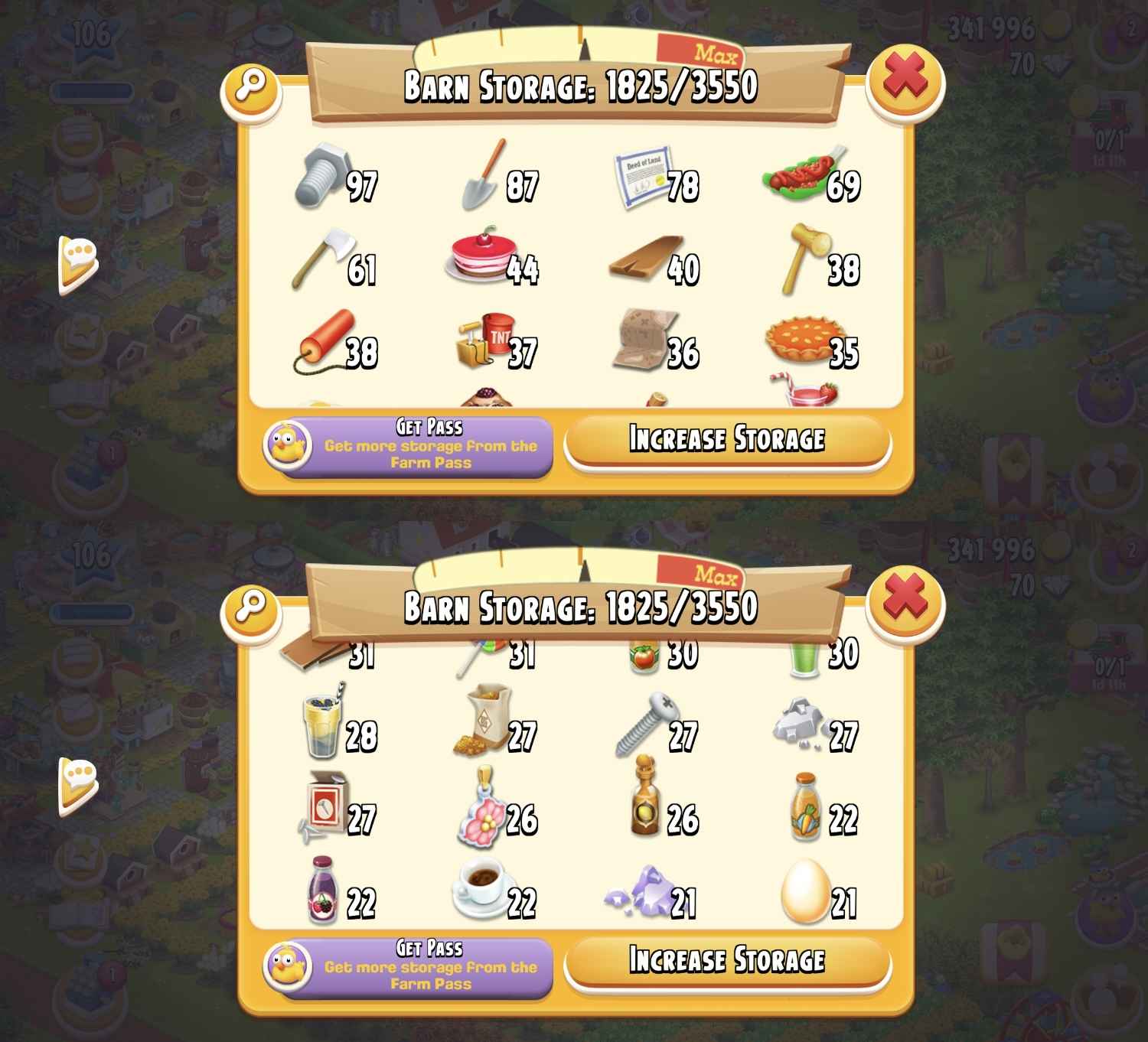1148x1042 pixels.
Task: Tap the dynamite stick showing 38
Action: (335, 343)
